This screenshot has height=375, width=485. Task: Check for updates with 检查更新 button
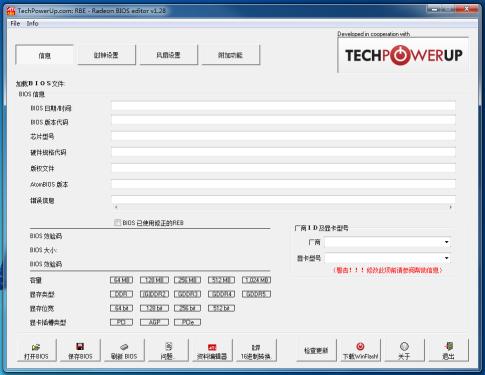pos(316,350)
